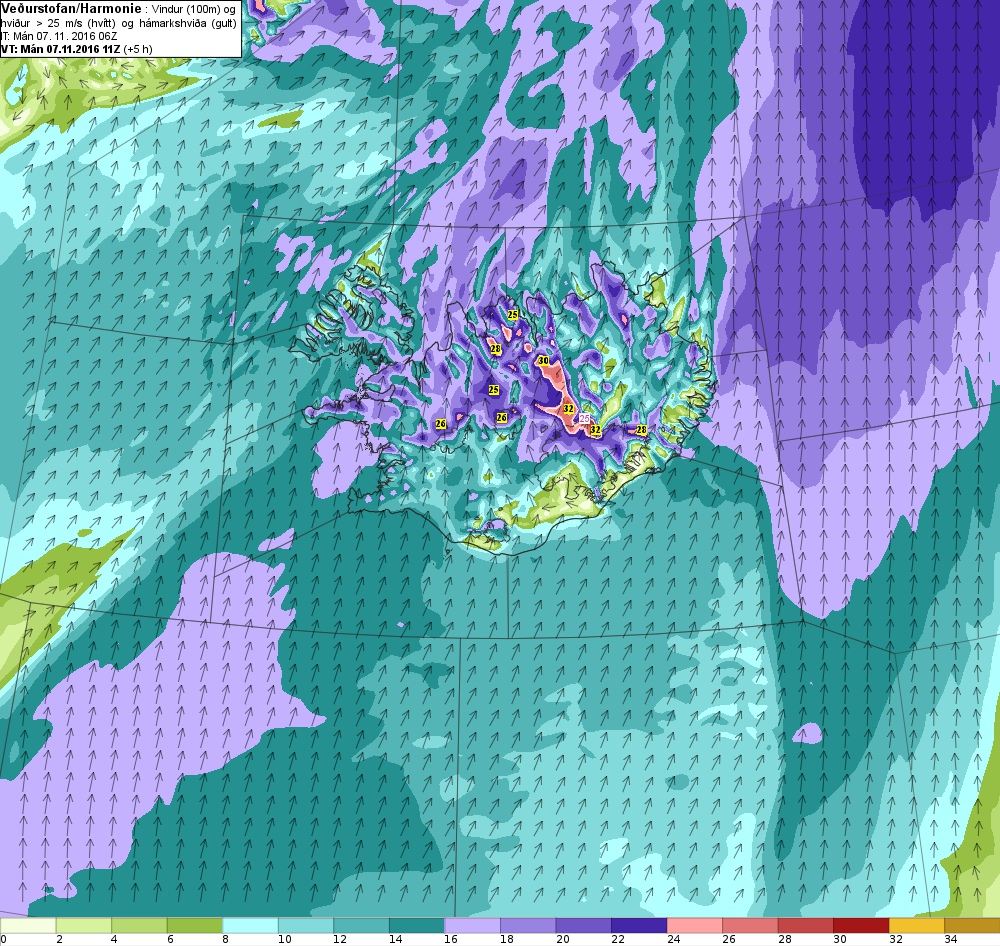Click the legend scale number 16

coord(450,939)
